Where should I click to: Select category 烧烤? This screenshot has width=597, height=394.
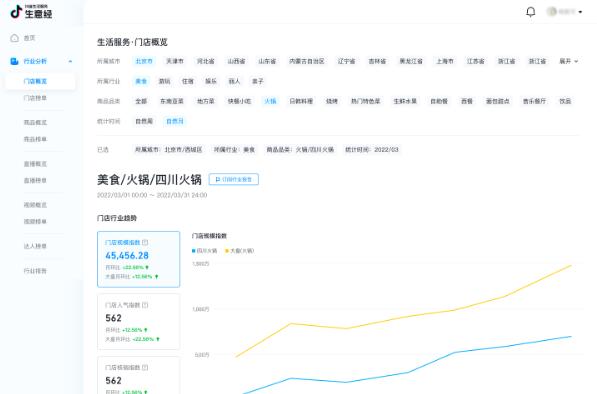pos(332,101)
